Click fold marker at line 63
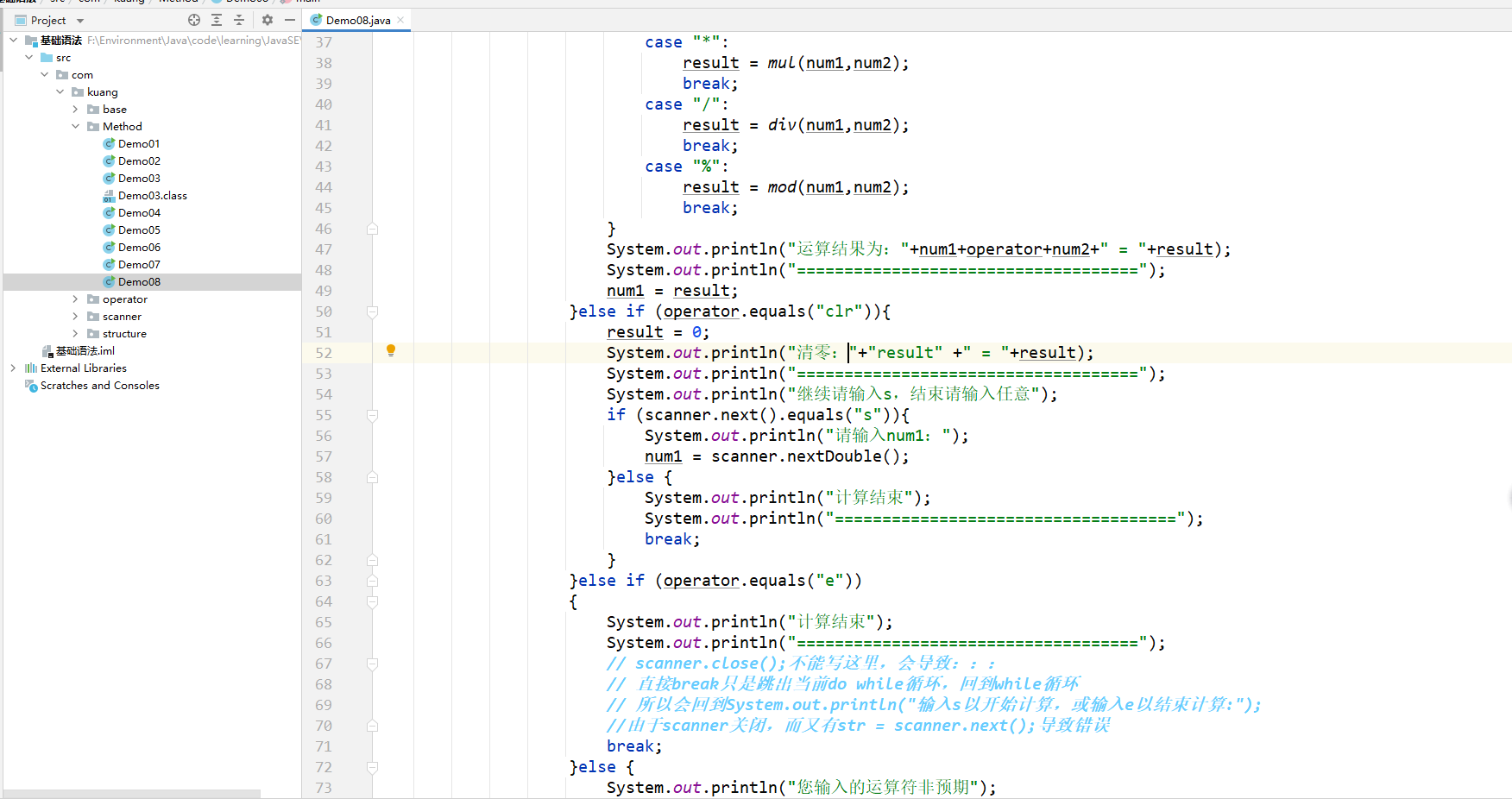Screen dimensions: 1512x799 (x=373, y=581)
